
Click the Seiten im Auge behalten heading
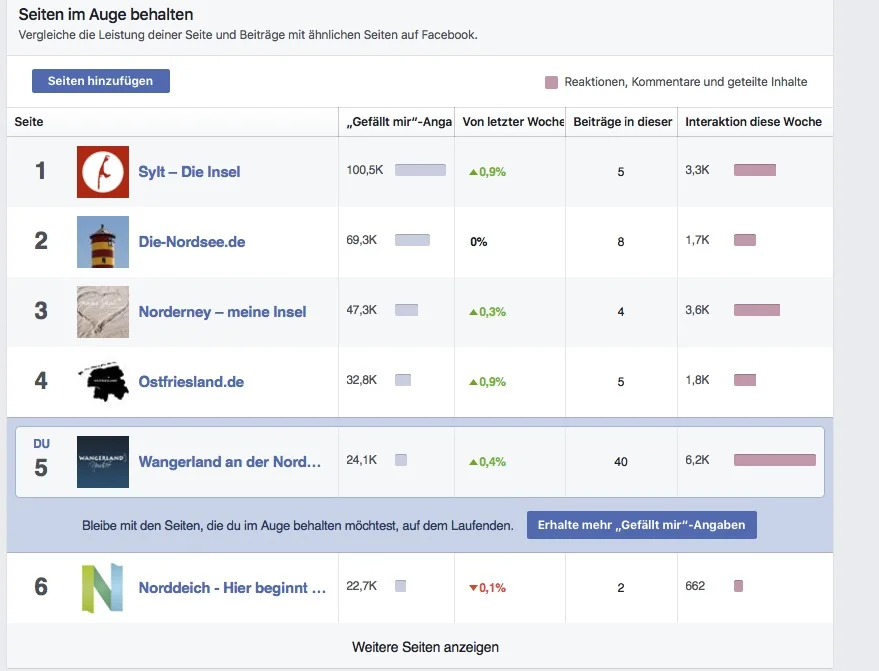105,14
